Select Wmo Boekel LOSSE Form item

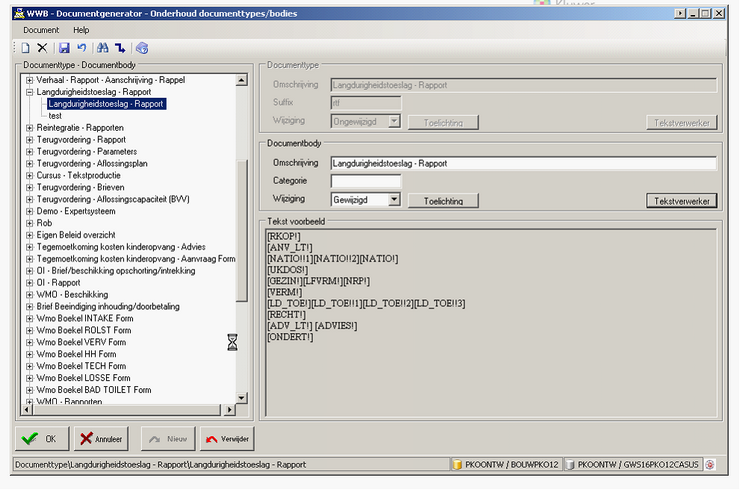[83, 378]
